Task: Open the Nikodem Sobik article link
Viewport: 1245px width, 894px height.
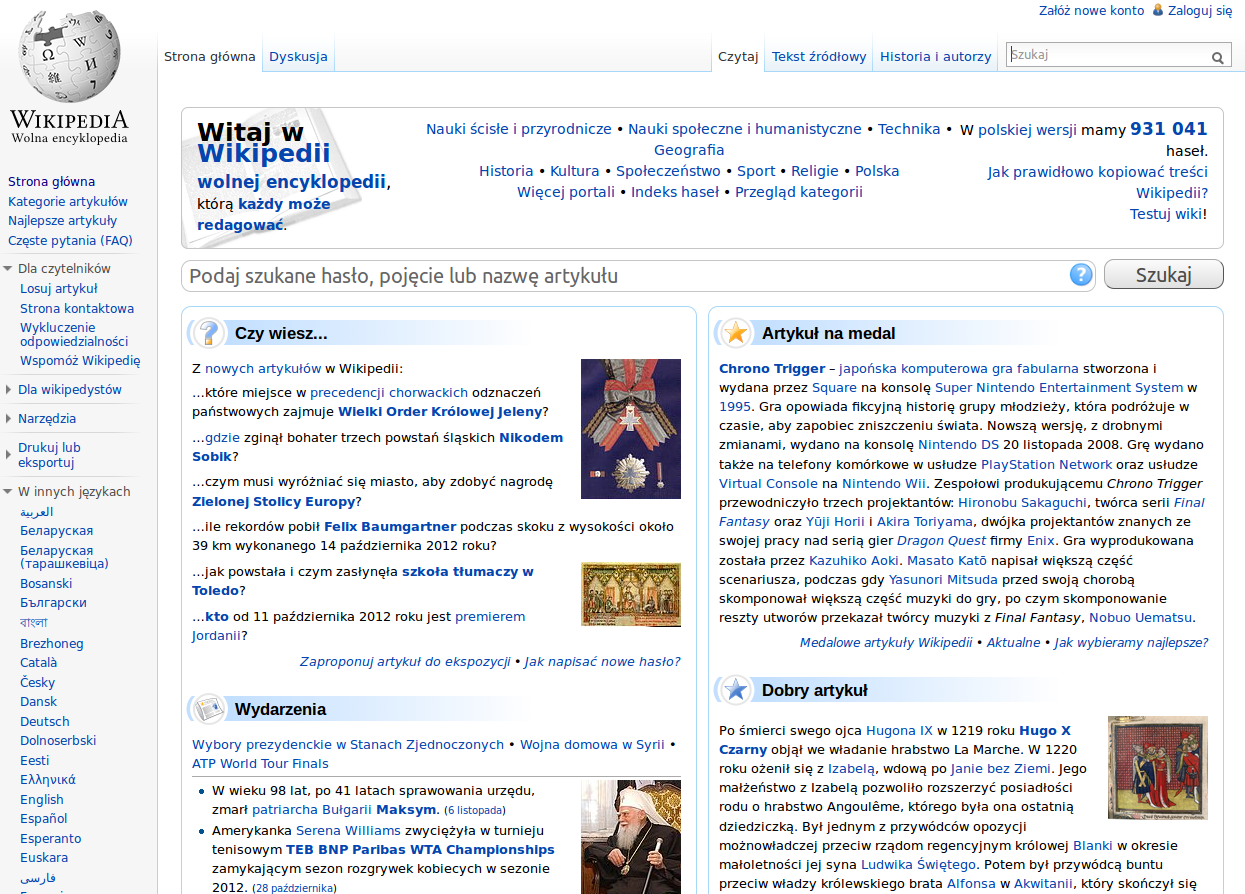Action: (x=378, y=447)
